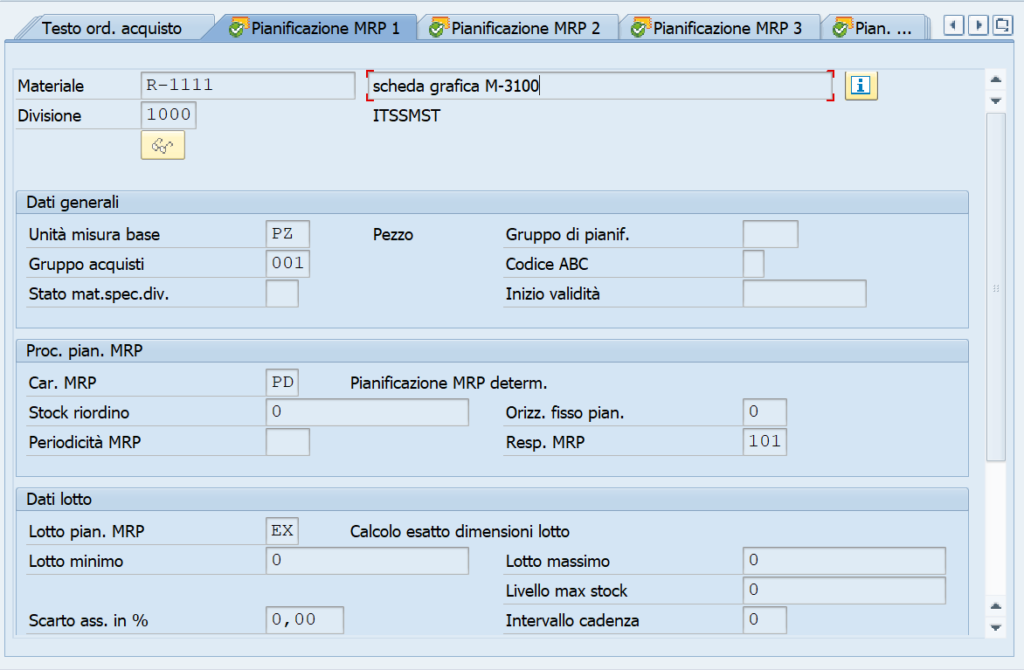Click scroll-down arrow below the top up arrow
This screenshot has height=670, width=1024.
pyautogui.click(x=995, y=101)
